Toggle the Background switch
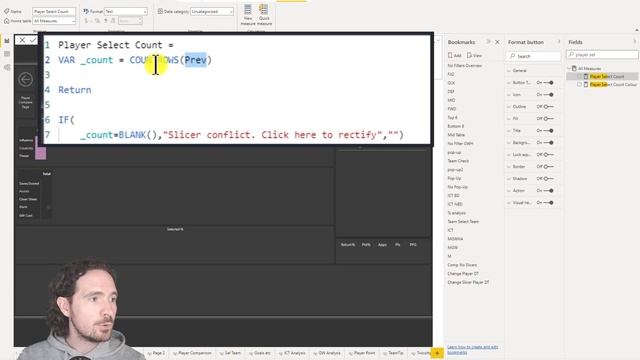The height and width of the screenshot is (360, 640). tap(549, 143)
